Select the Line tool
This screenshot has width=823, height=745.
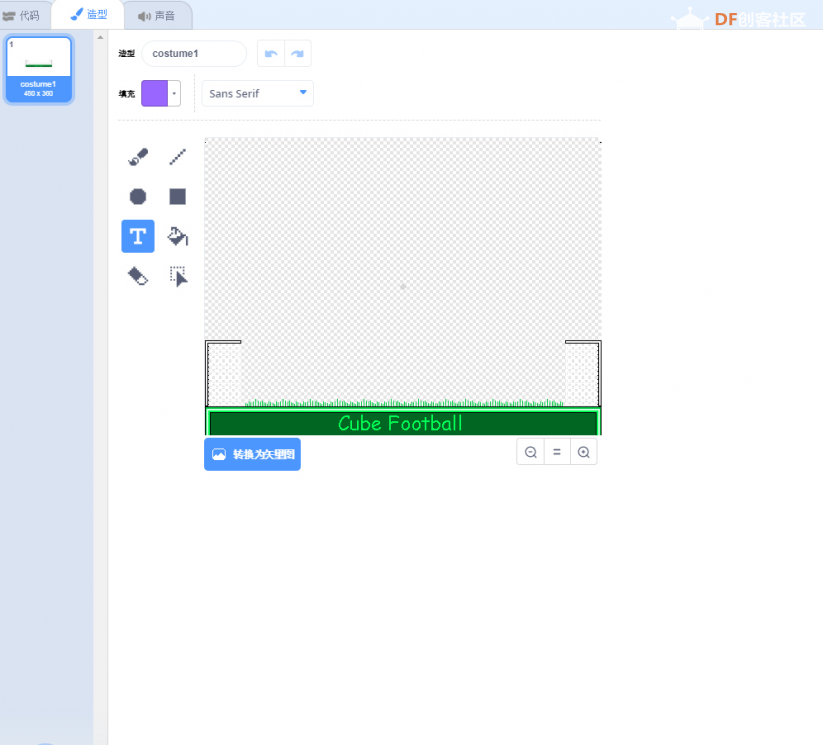[178, 156]
